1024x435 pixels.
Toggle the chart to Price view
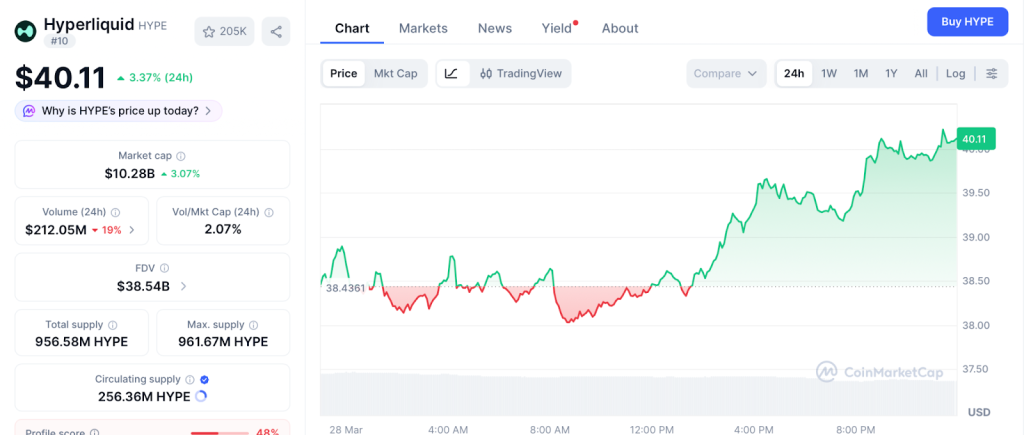[343, 73]
